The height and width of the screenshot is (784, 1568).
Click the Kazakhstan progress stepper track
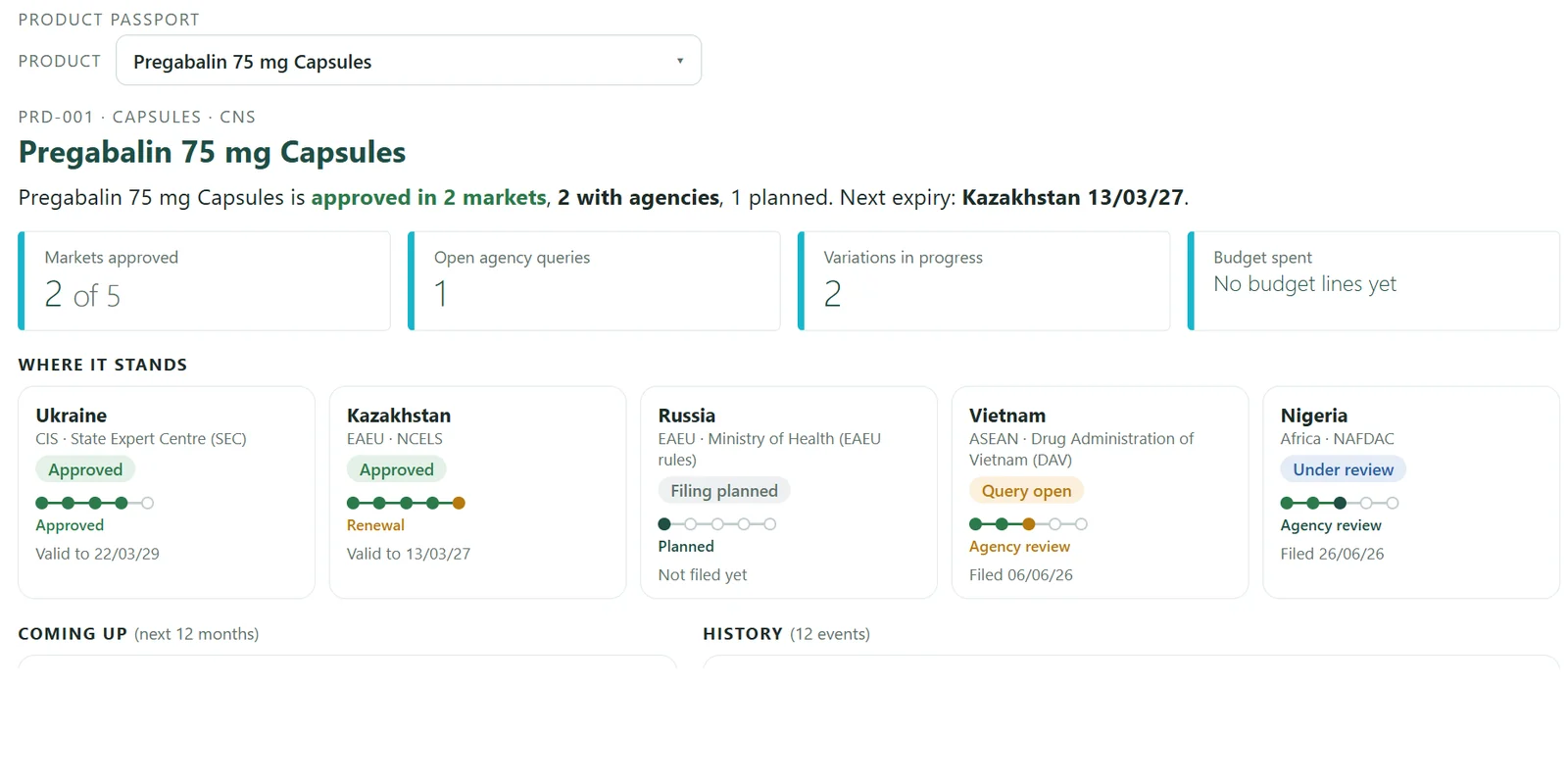(x=406, y=503)
